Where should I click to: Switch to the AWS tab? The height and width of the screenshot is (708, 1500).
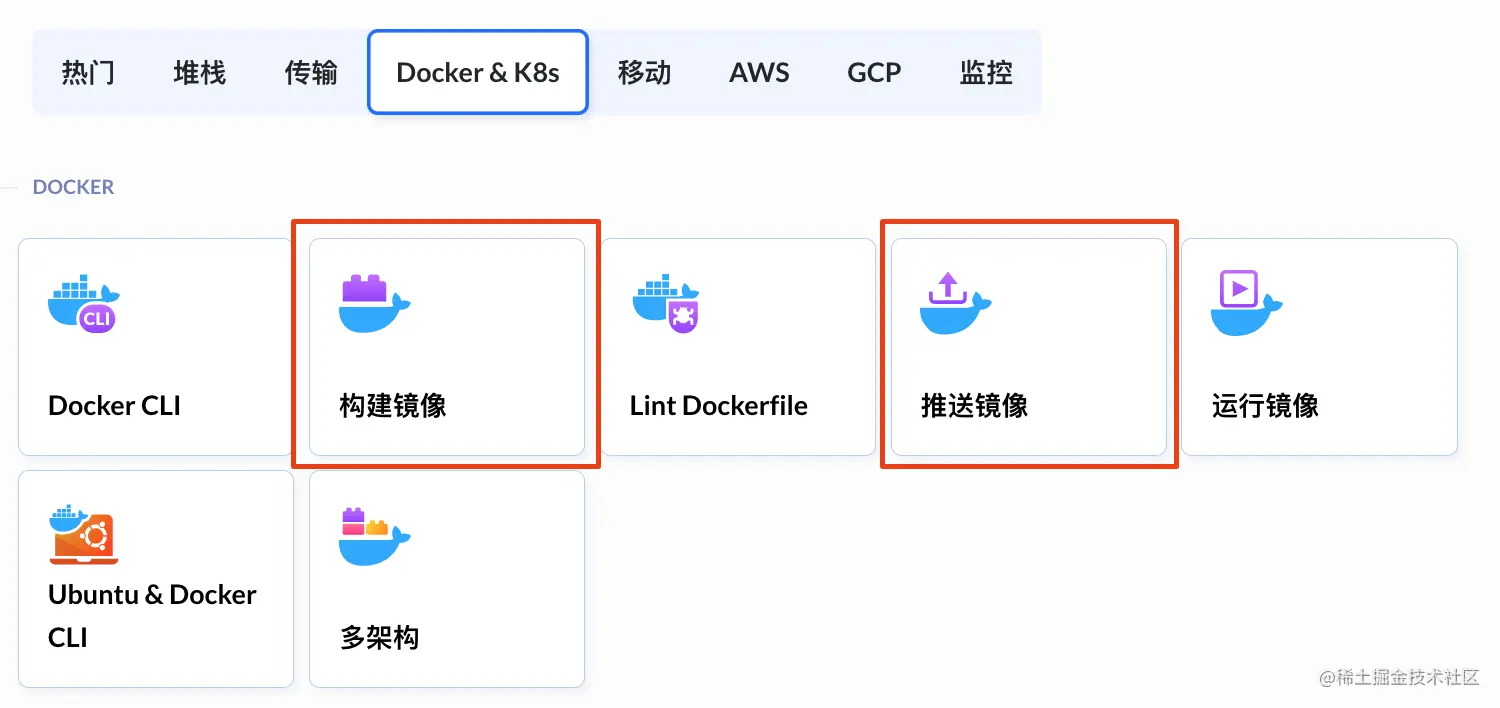pyautogui.click(x=759, y=72)
